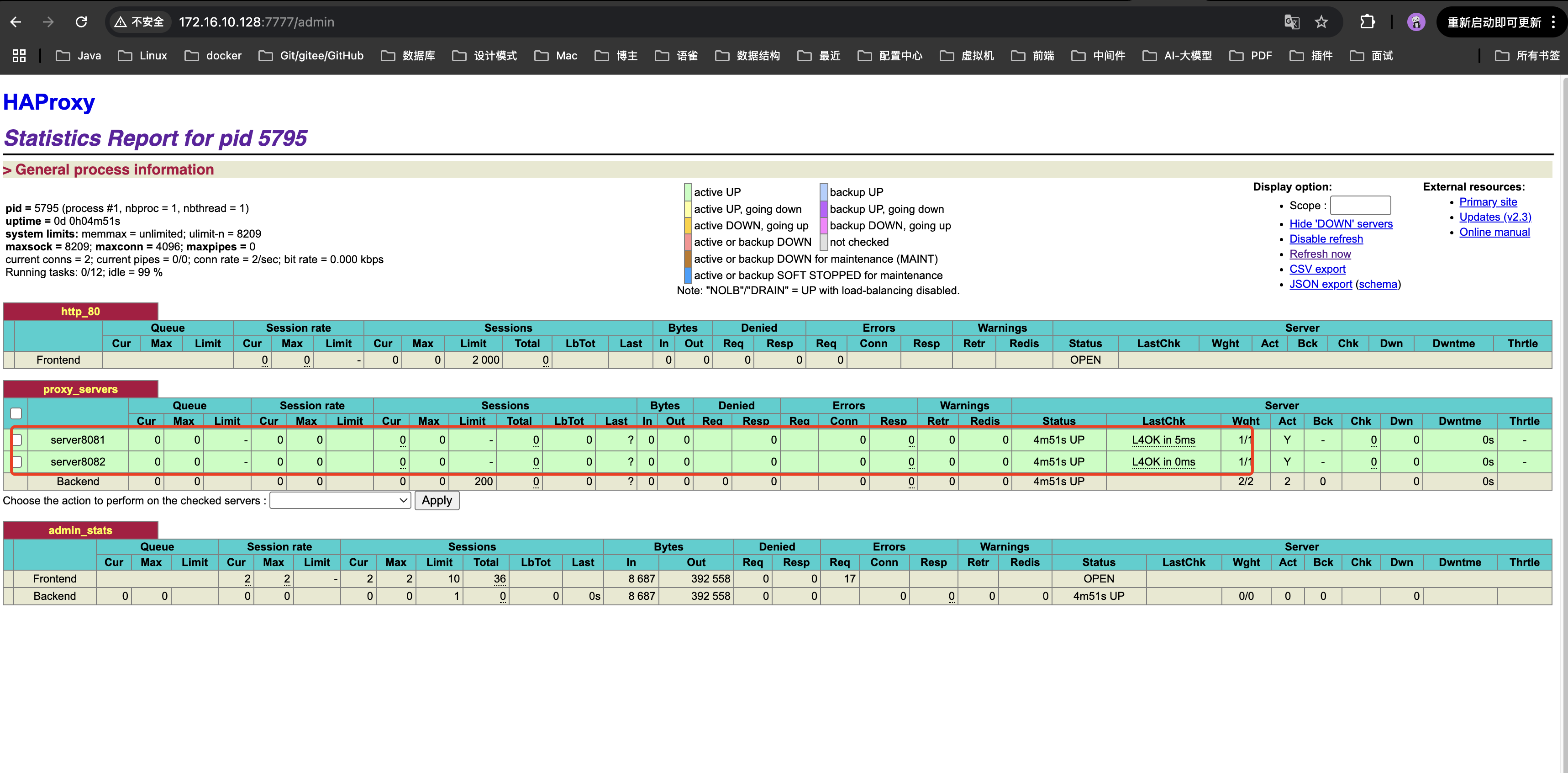Viewport: 1568px width, 773px height.
Task: Open the 博主 bookmarks folder
Action: (616, 55)
